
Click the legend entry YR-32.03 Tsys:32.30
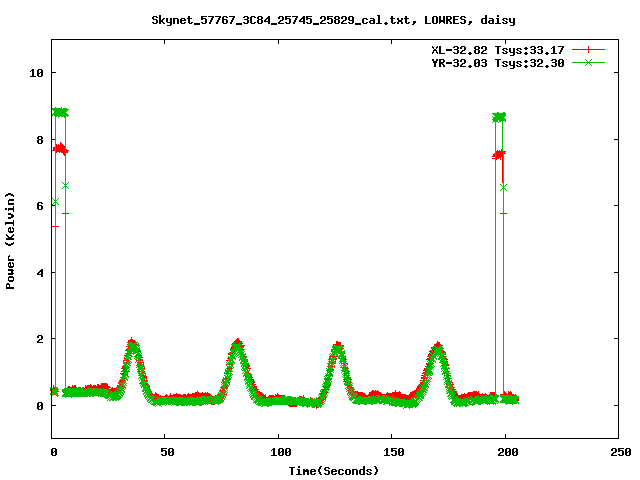(x=498, y=63)
